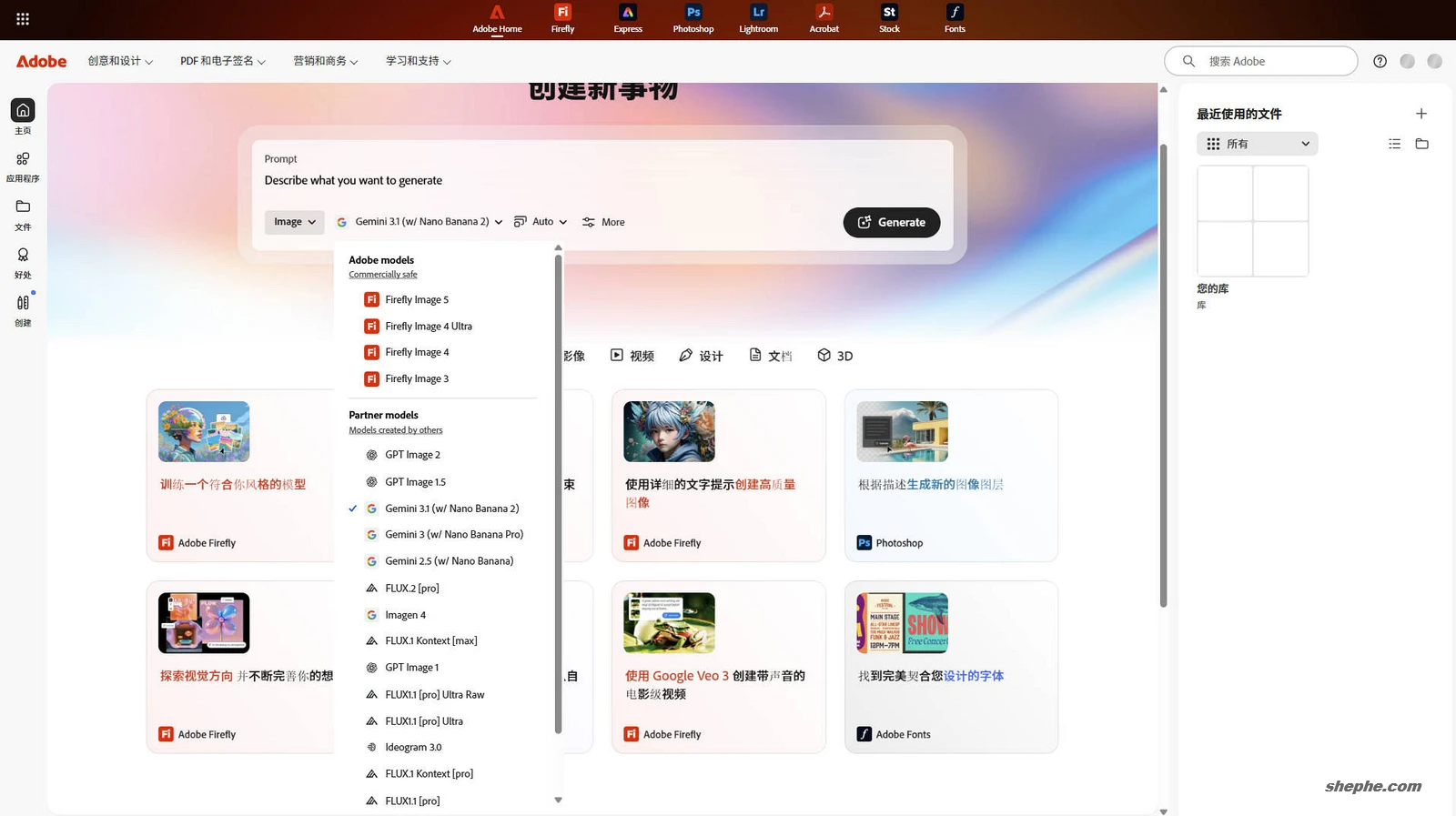Open 应用程序 apps in left sidebar
This screenshot has height=816, width=1456.
coord(23,166)
